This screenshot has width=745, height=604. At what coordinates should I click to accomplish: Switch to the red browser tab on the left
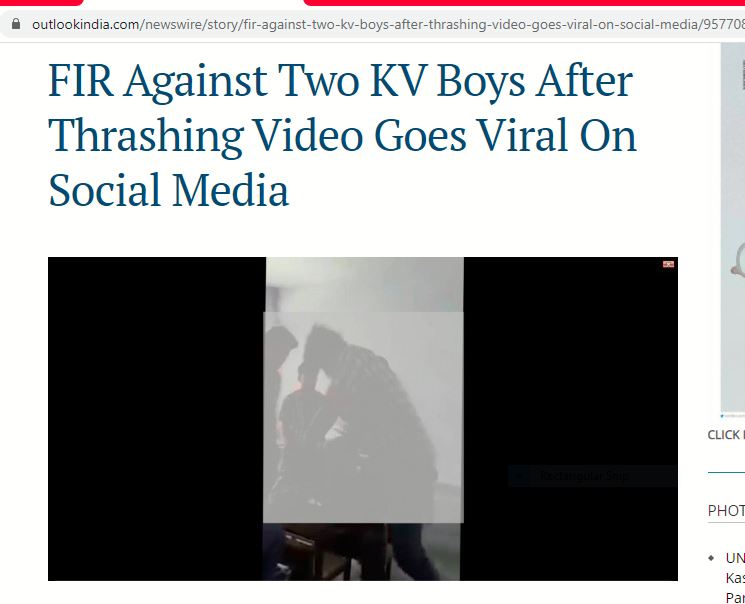(41, 3)
